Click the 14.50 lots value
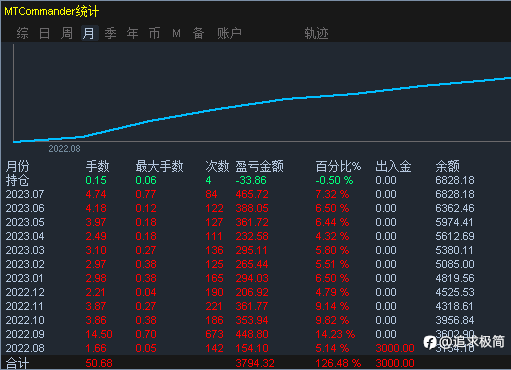 click(x=99, y=334)
